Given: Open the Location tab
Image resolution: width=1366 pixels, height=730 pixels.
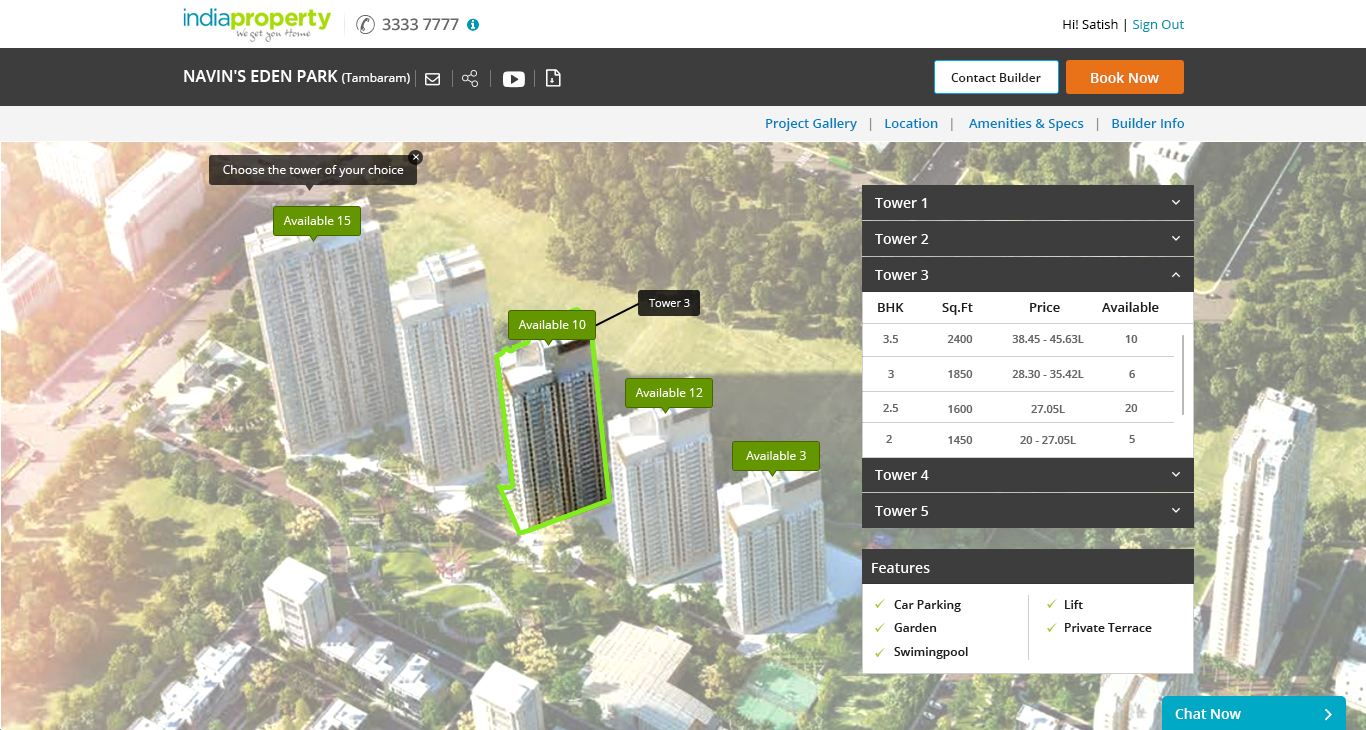Looking at the screenshot, I should pos(911,123).
